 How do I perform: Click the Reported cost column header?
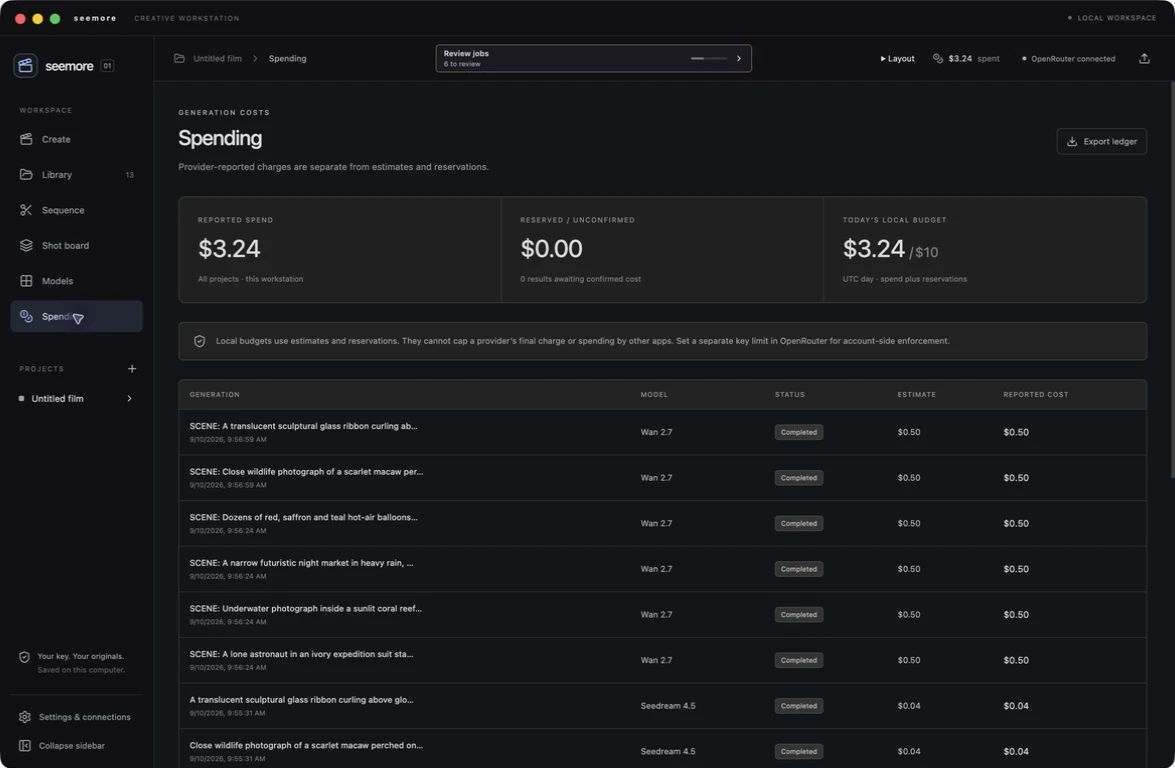point(1036,394)
